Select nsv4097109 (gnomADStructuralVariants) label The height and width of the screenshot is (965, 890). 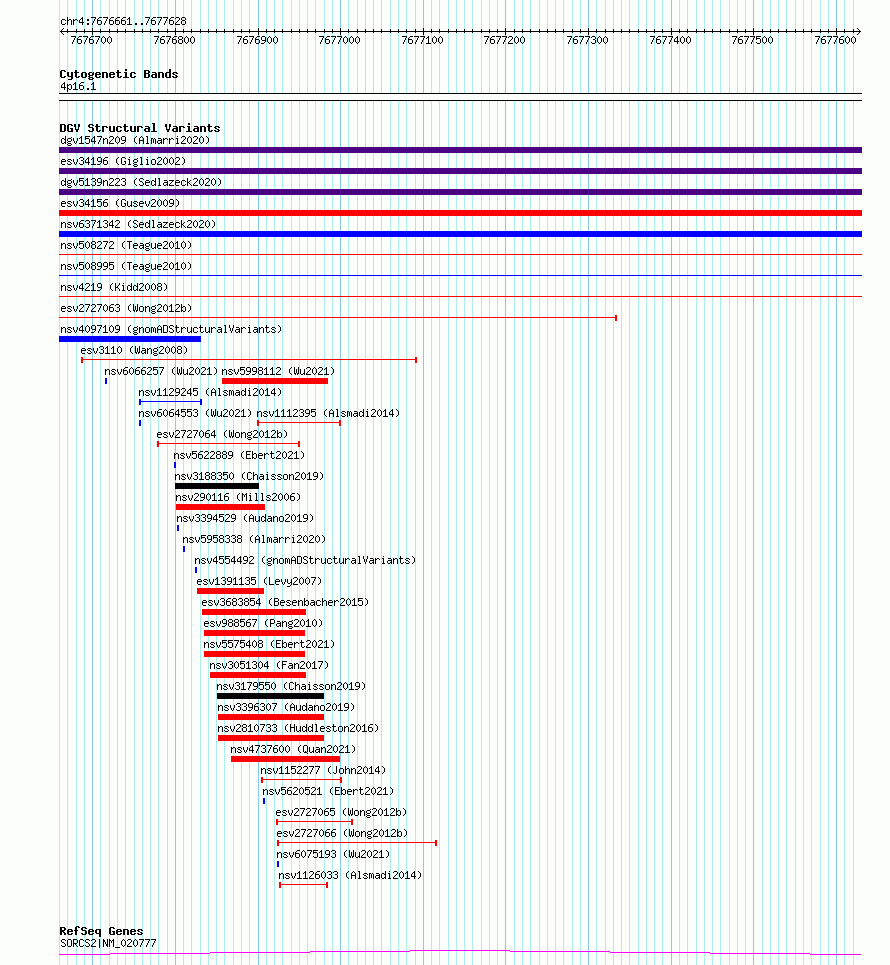point(171,329)
